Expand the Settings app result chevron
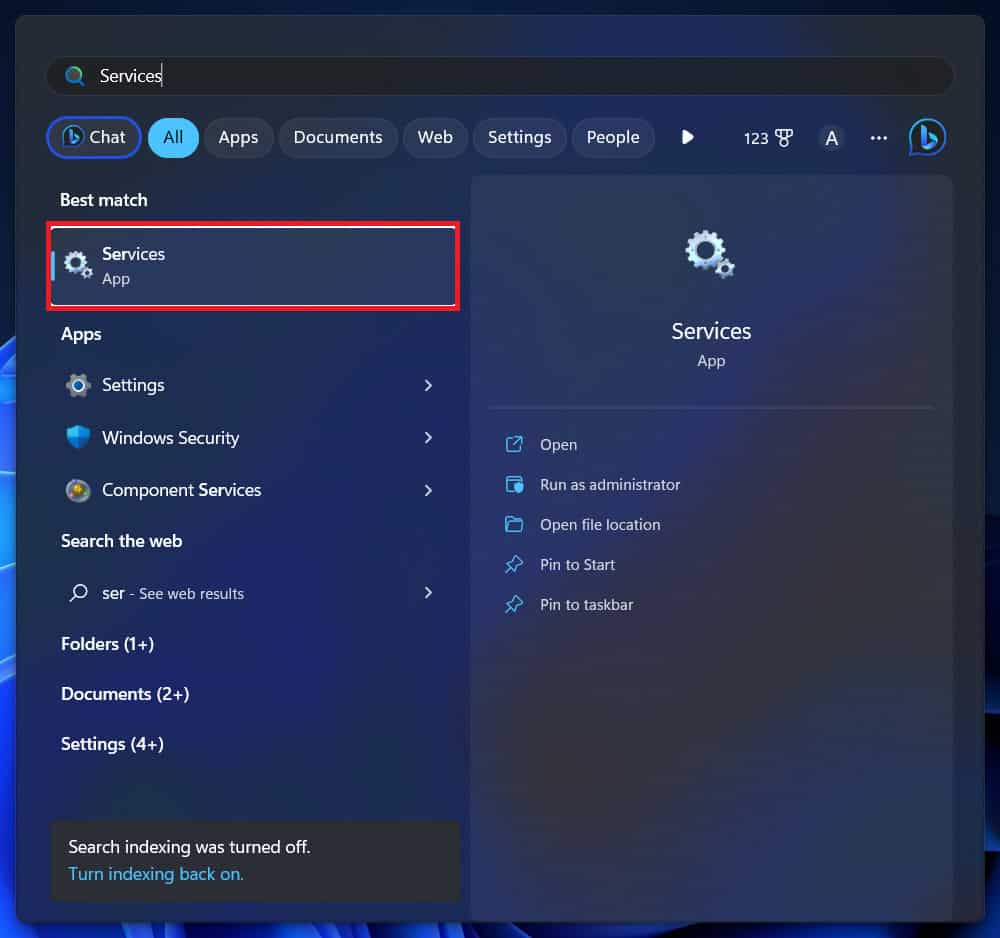The height and width of the screenshot is (938, 1000). [x=428, y=385]
